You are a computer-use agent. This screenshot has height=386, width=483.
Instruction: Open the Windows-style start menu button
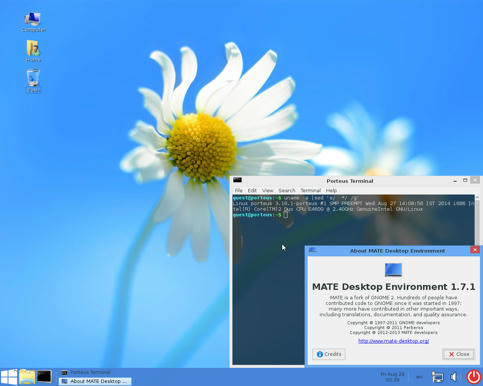(9, 377)
